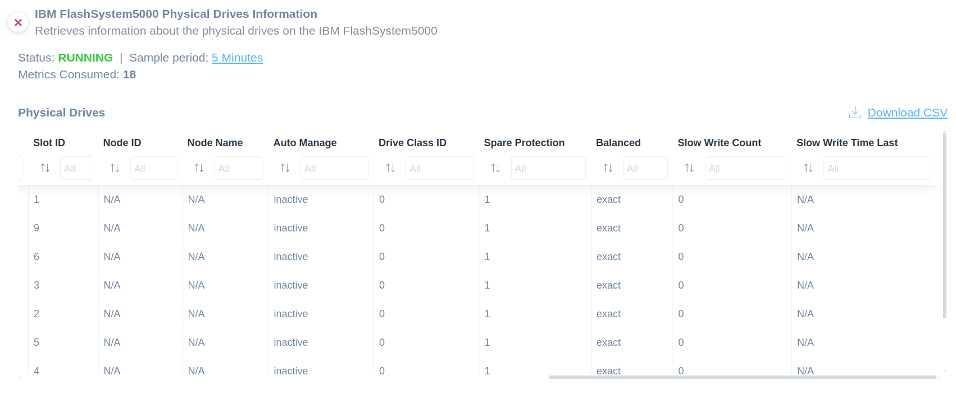Sort the Slot ID column
The width and height of the screenshot is (956, 394).
(x=45, y=168)
